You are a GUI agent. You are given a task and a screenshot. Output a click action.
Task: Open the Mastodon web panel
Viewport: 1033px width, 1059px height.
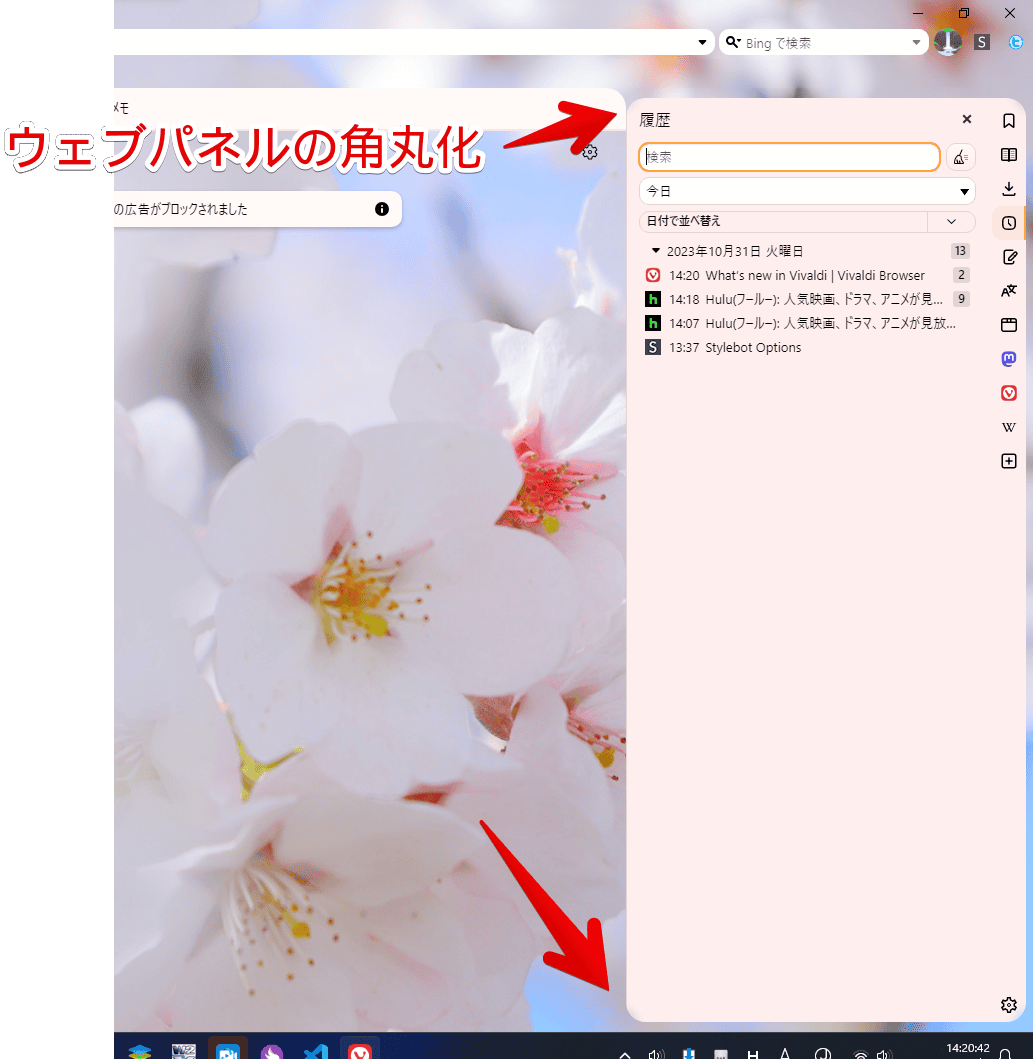coord(1009,359)
